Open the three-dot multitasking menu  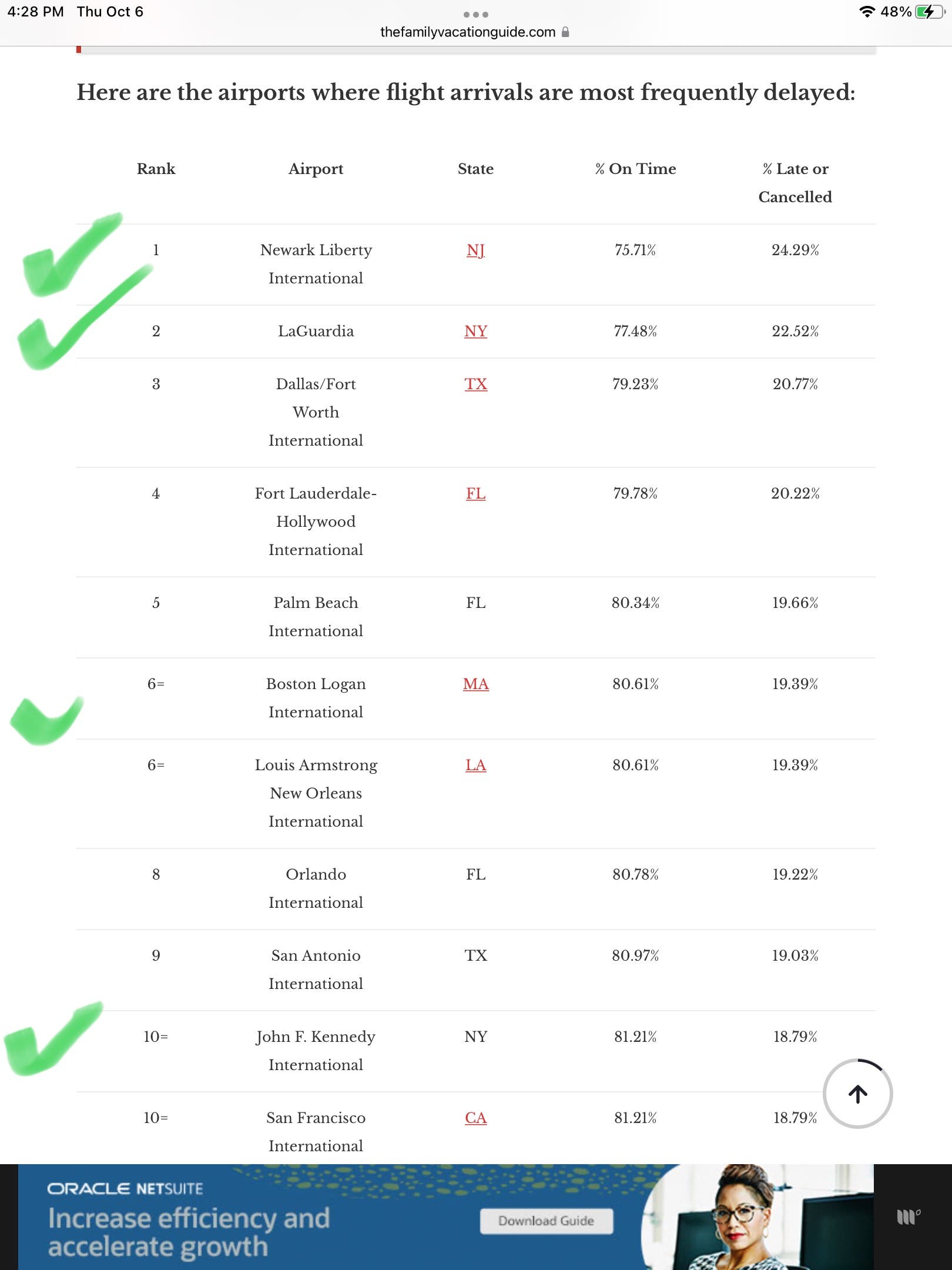(475, 14)
